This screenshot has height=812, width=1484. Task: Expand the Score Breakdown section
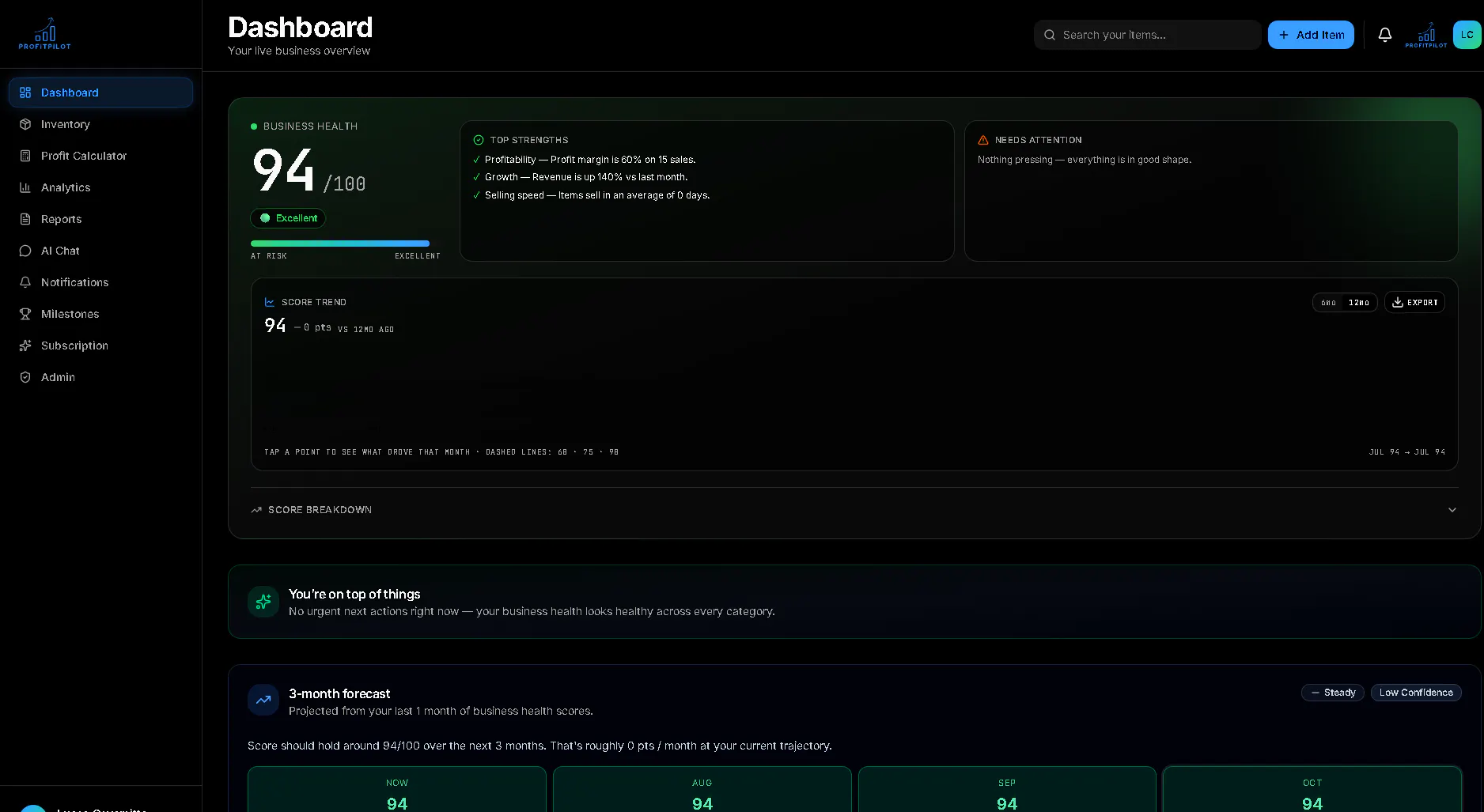pos(854,510)
